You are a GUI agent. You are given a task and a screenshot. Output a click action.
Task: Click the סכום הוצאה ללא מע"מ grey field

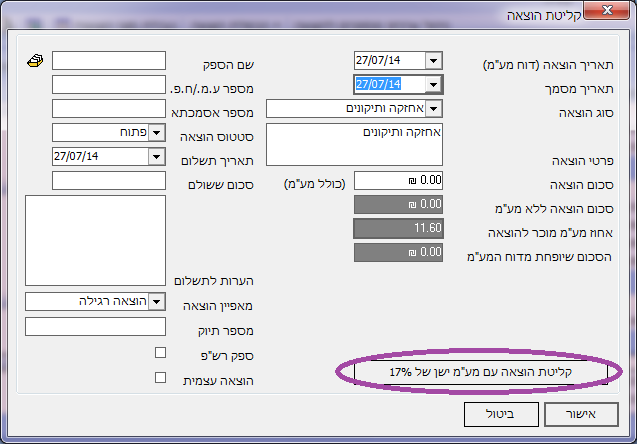click(399, 204)
